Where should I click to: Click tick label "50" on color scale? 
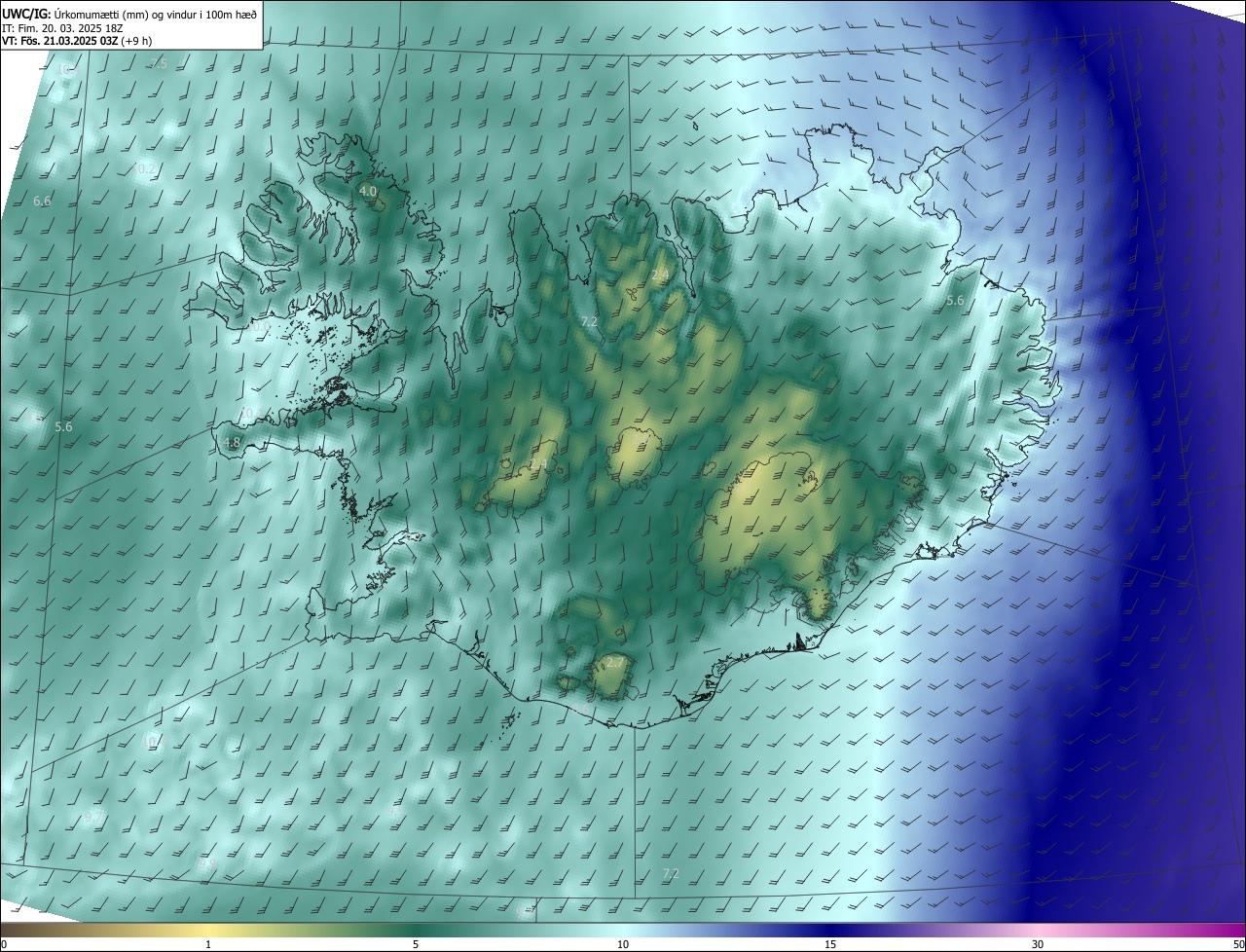click(x=1238, y=944)
